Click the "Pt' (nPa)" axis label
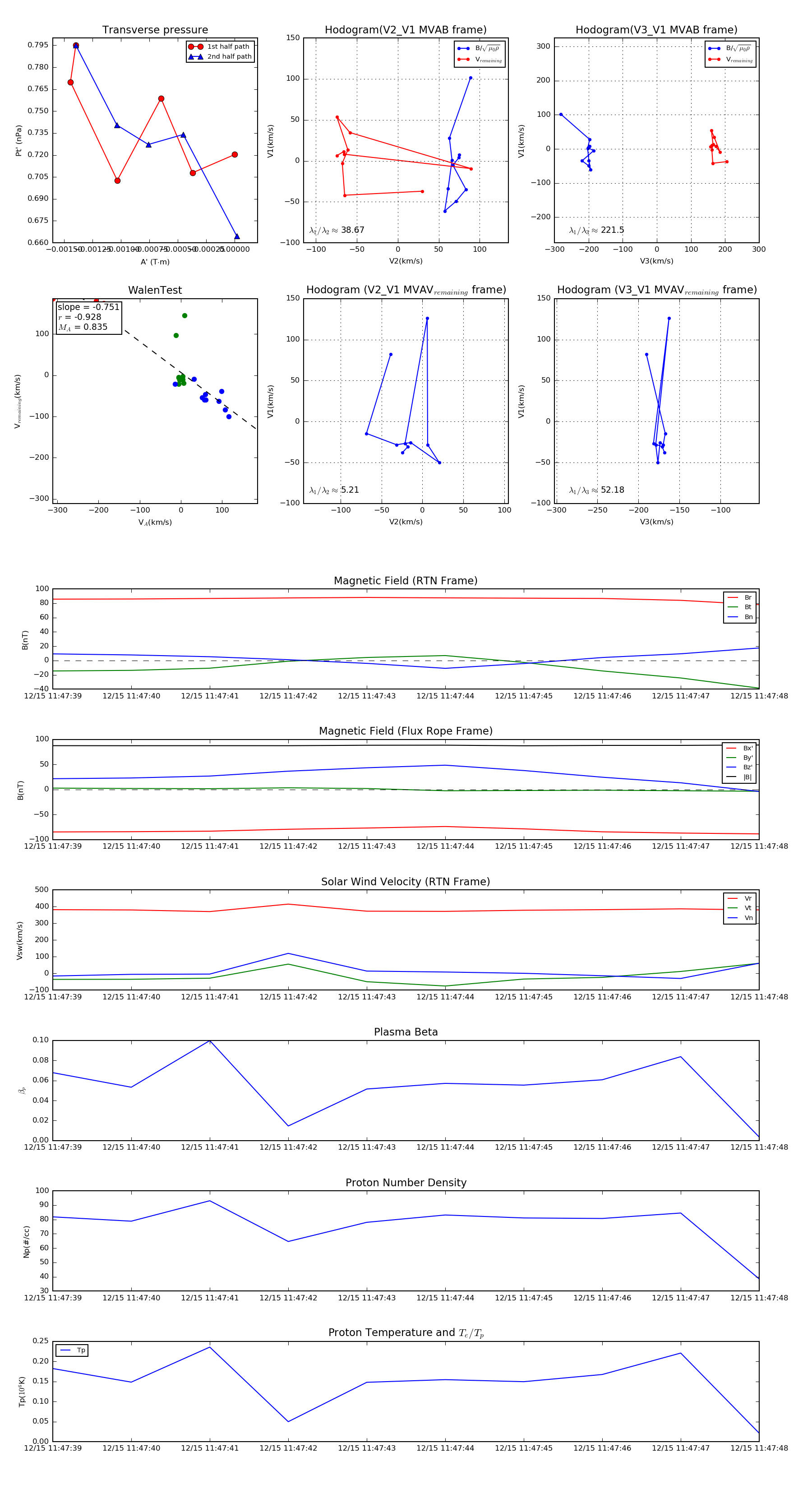Image resolution: width=812 pixels, height=1489 pixels. 18,140
